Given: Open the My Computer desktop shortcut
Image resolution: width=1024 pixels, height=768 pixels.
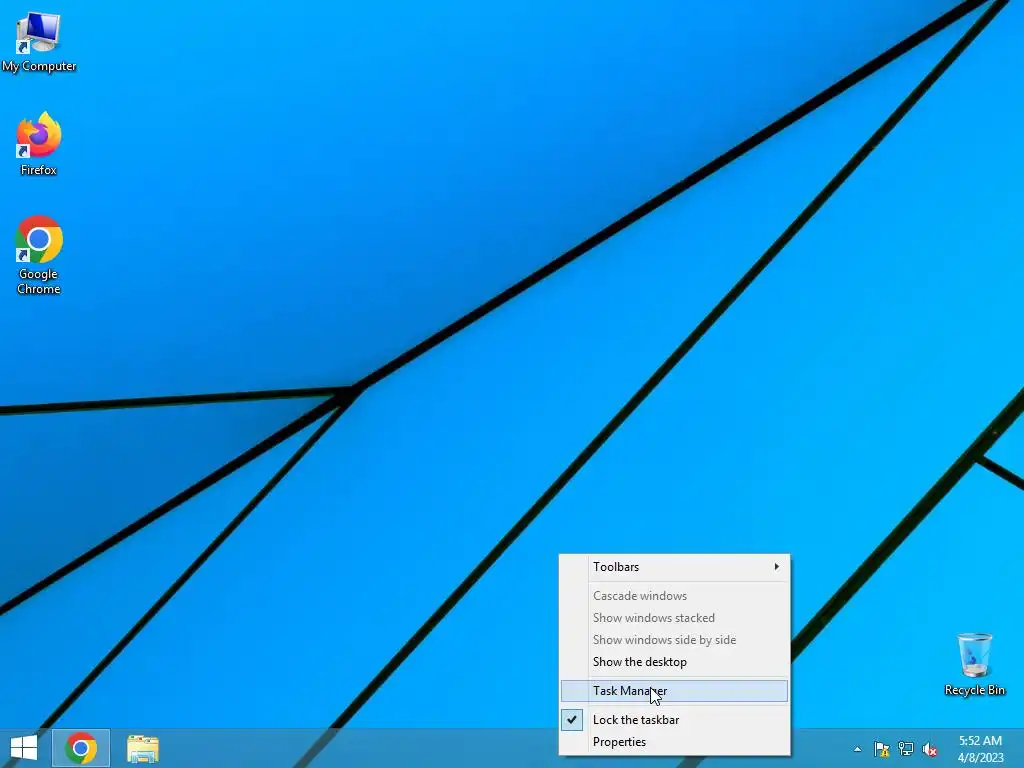Looking at the screenshot, I should tap(39, 40).
